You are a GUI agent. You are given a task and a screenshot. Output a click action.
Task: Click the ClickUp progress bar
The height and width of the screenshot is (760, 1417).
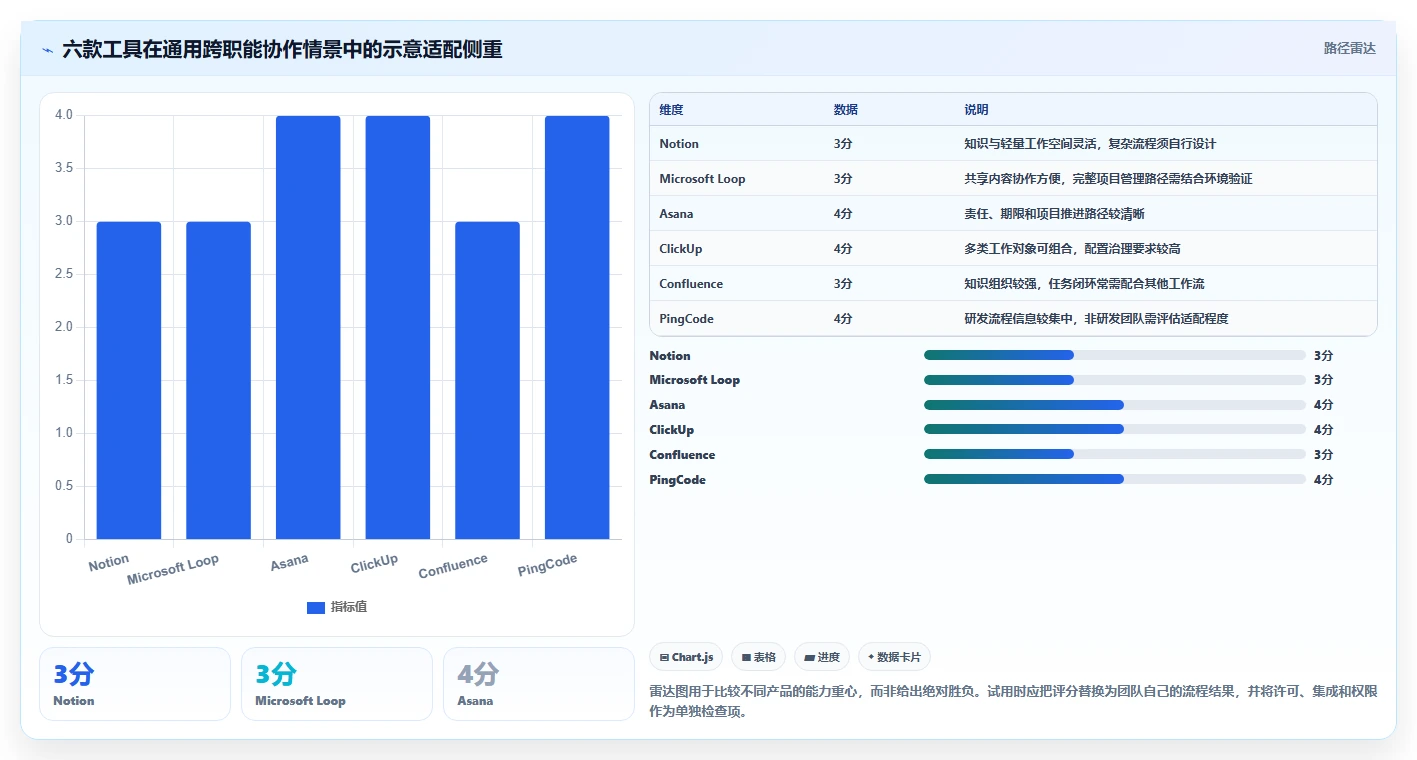(1115, 430)
